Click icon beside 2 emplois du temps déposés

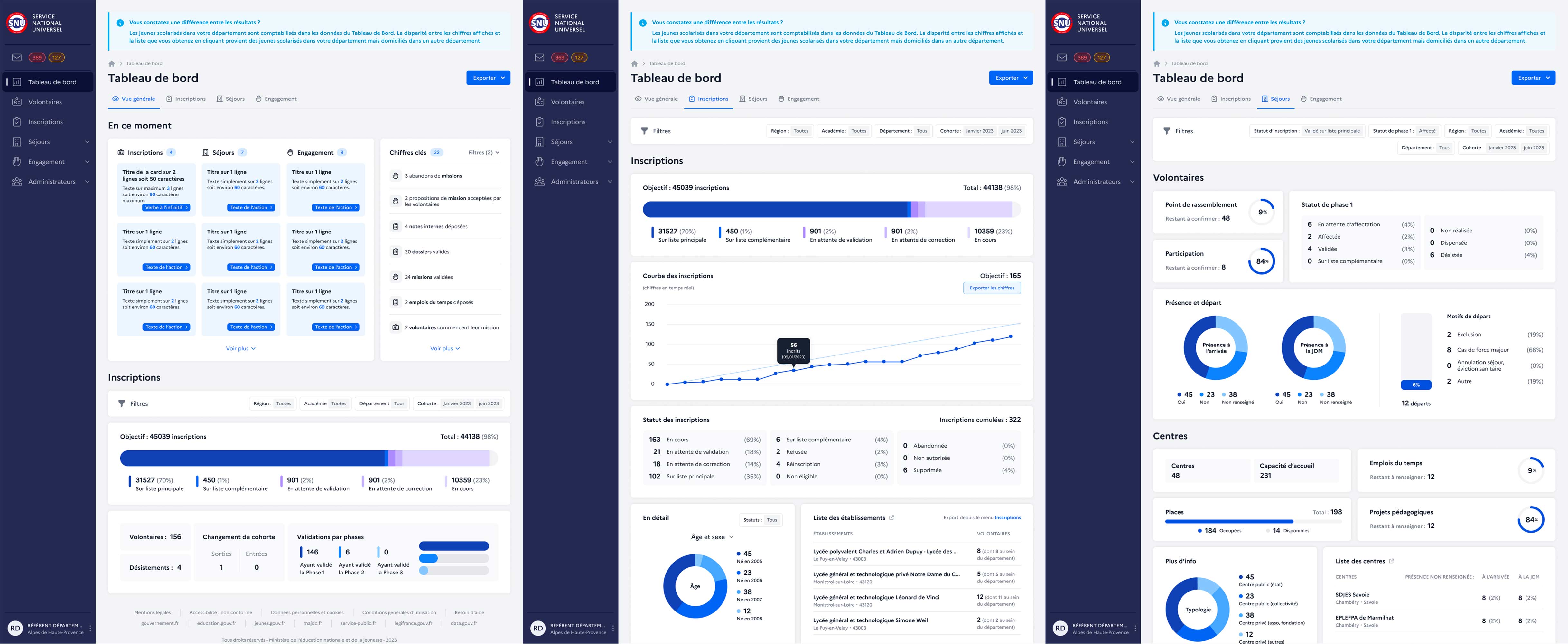click(x=396, y=302)
